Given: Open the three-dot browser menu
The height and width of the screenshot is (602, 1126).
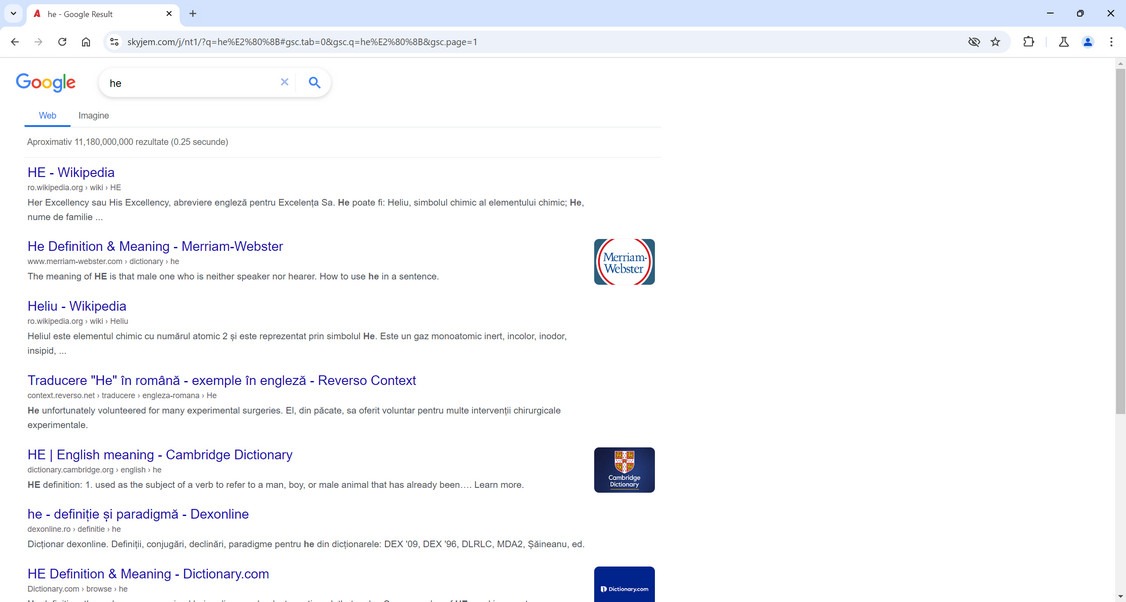Looking at the screenshot, I should pos(1111,41).
